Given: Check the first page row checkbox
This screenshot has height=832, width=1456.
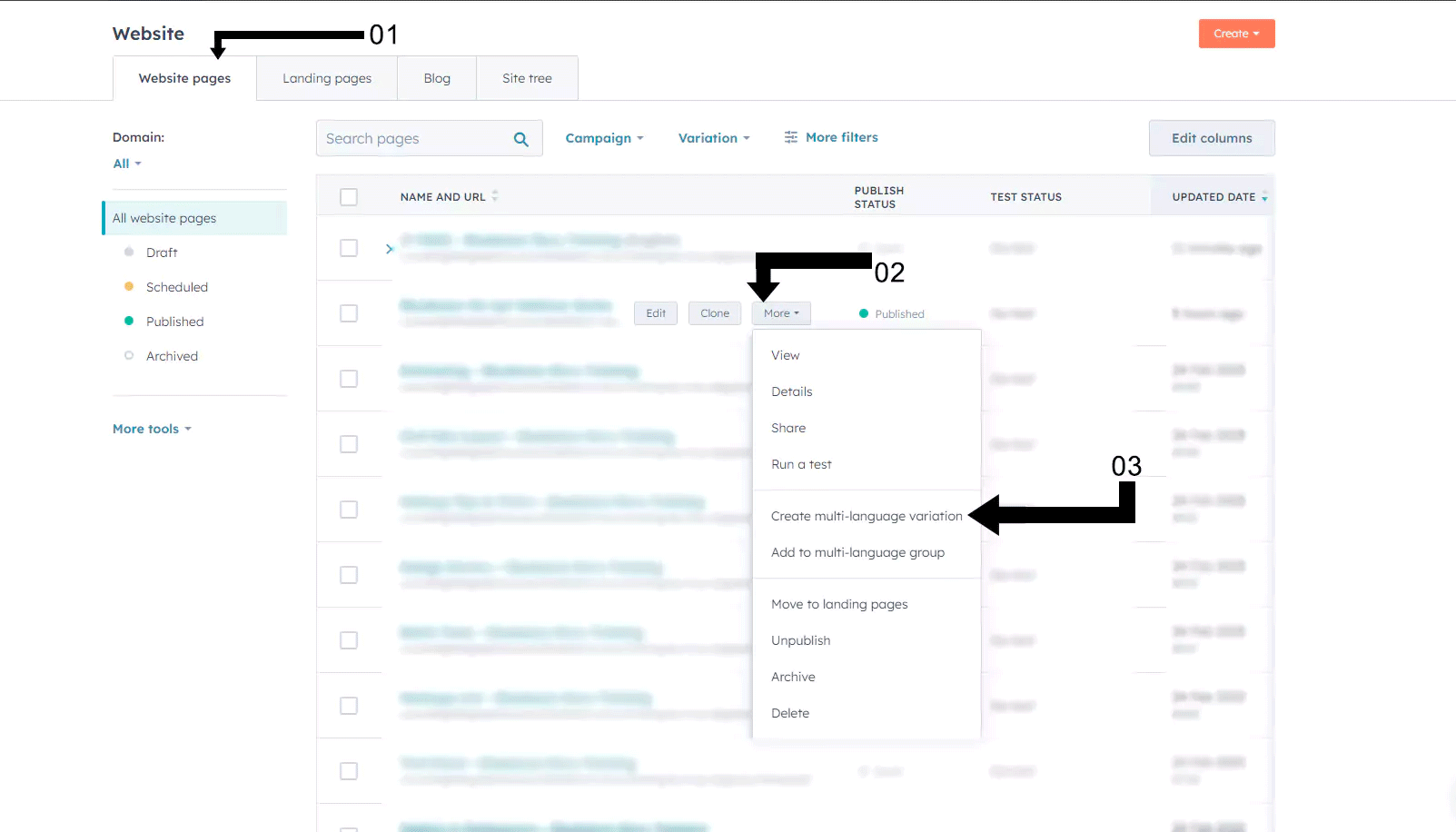Looking at the screenshot, I should click(349, 248).
